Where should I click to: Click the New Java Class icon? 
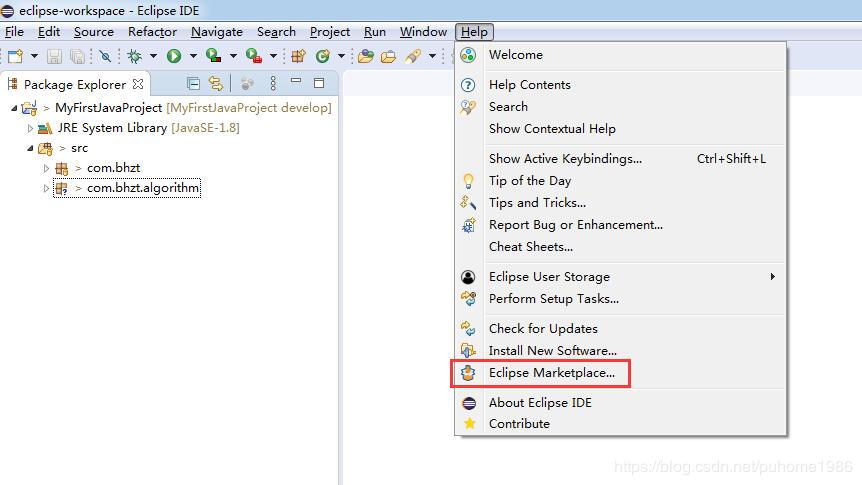click(x=323, y=56)
